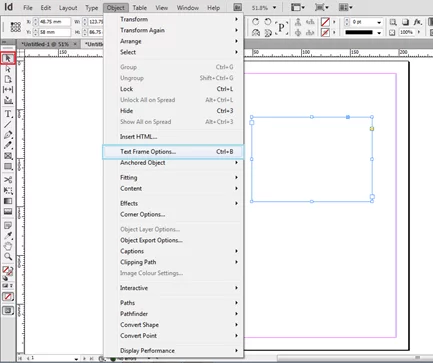Choose Lock from the Object menu
The height and width of the screenshot is (363, 433).
[x=173, y=89]
